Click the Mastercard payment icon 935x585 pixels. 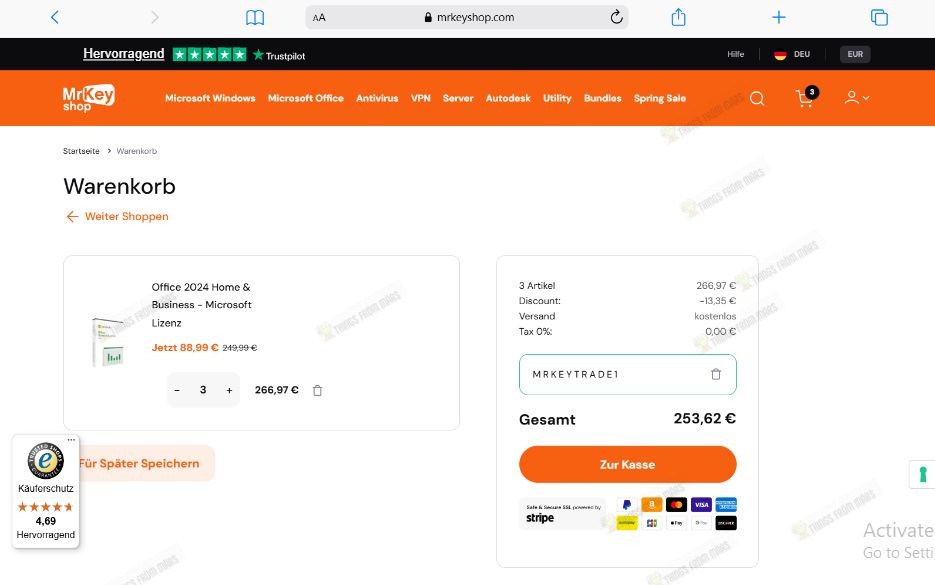pyautogui.click(x=676, y=504)
